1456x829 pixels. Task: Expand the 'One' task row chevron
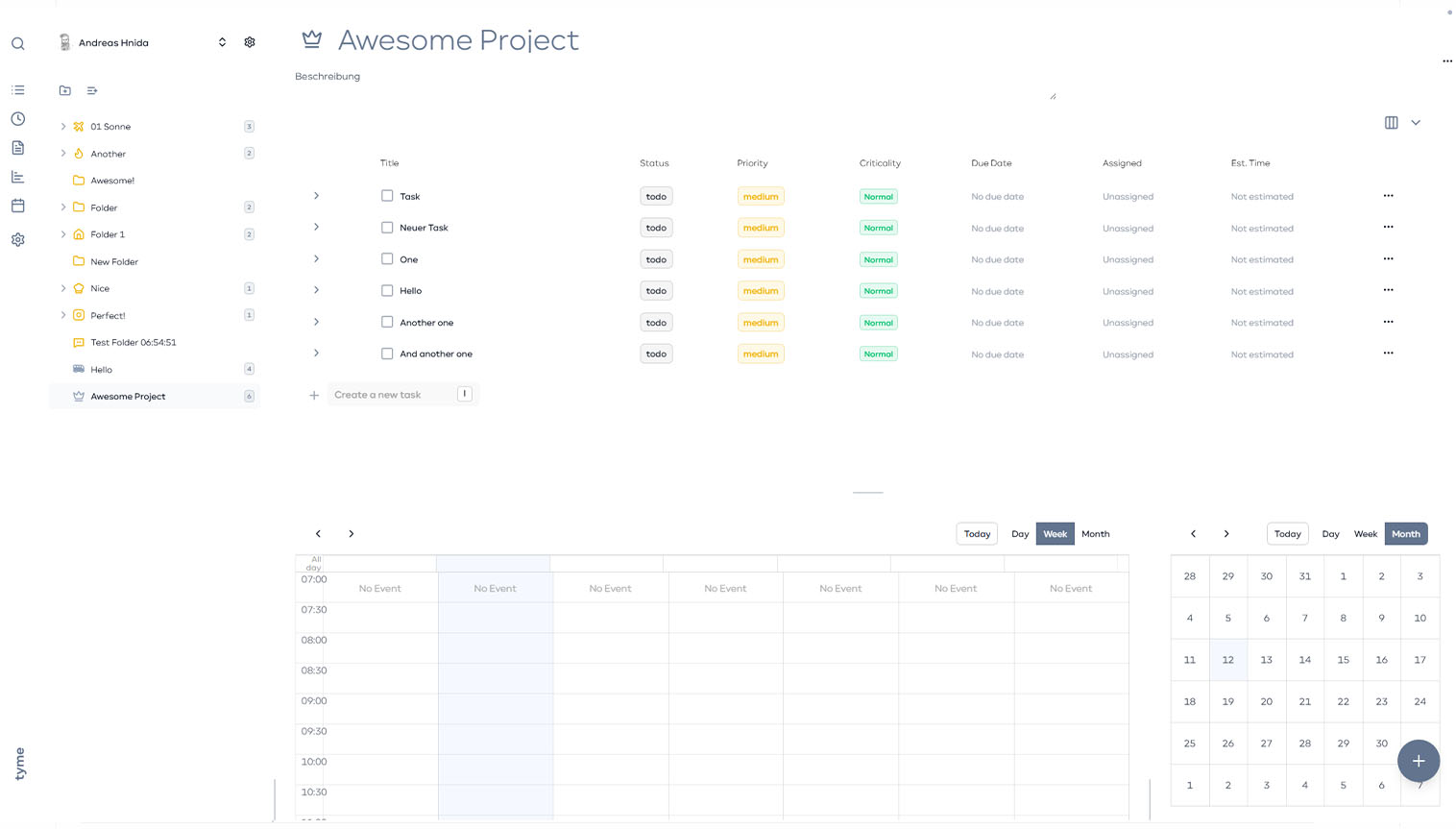coord(316,259)
